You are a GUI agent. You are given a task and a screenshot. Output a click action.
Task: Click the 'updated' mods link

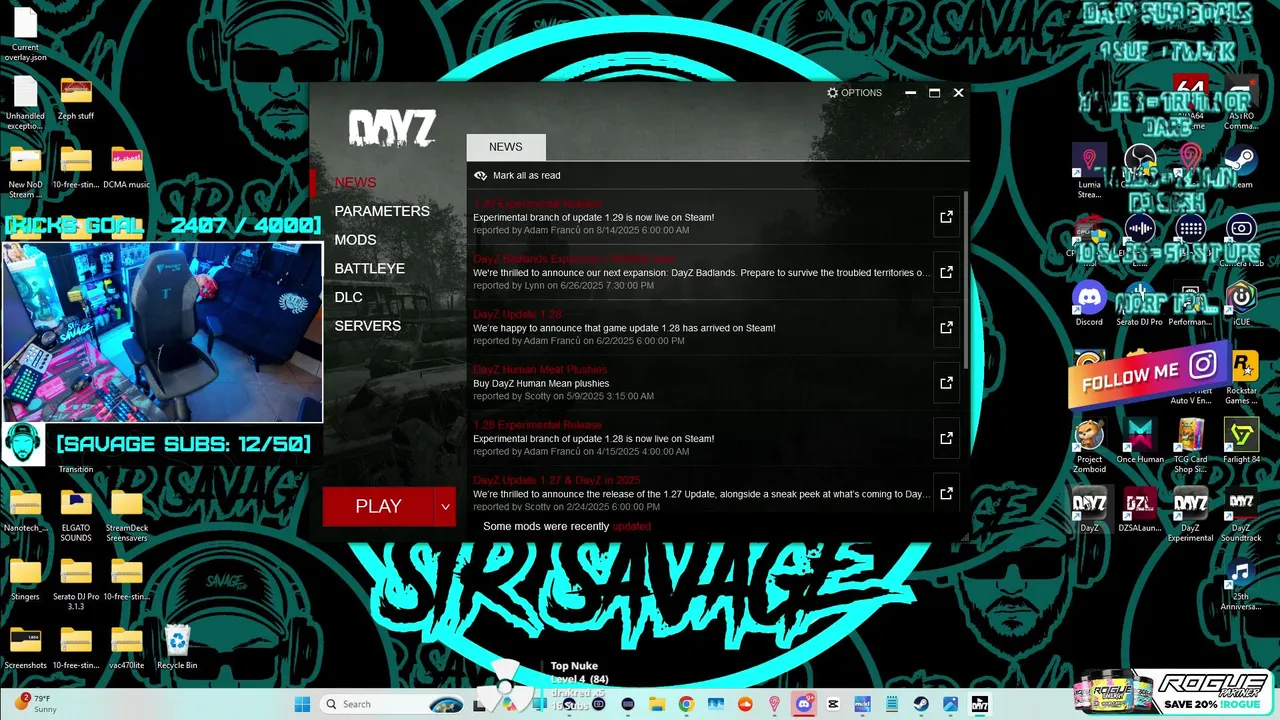(x=631, y=526)
